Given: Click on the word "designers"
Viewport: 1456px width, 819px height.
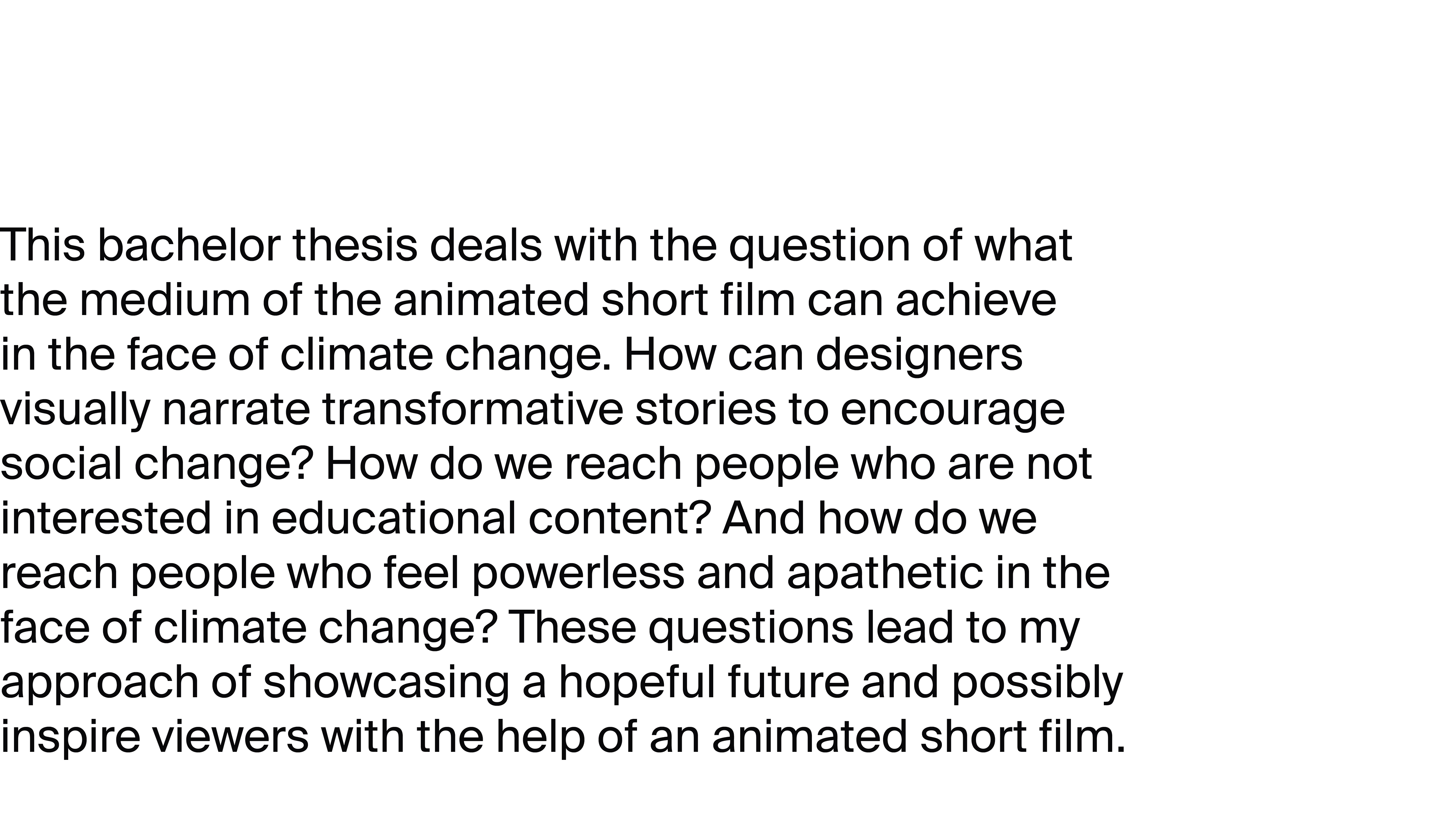Looking at the screenshot, I should 919,355.
